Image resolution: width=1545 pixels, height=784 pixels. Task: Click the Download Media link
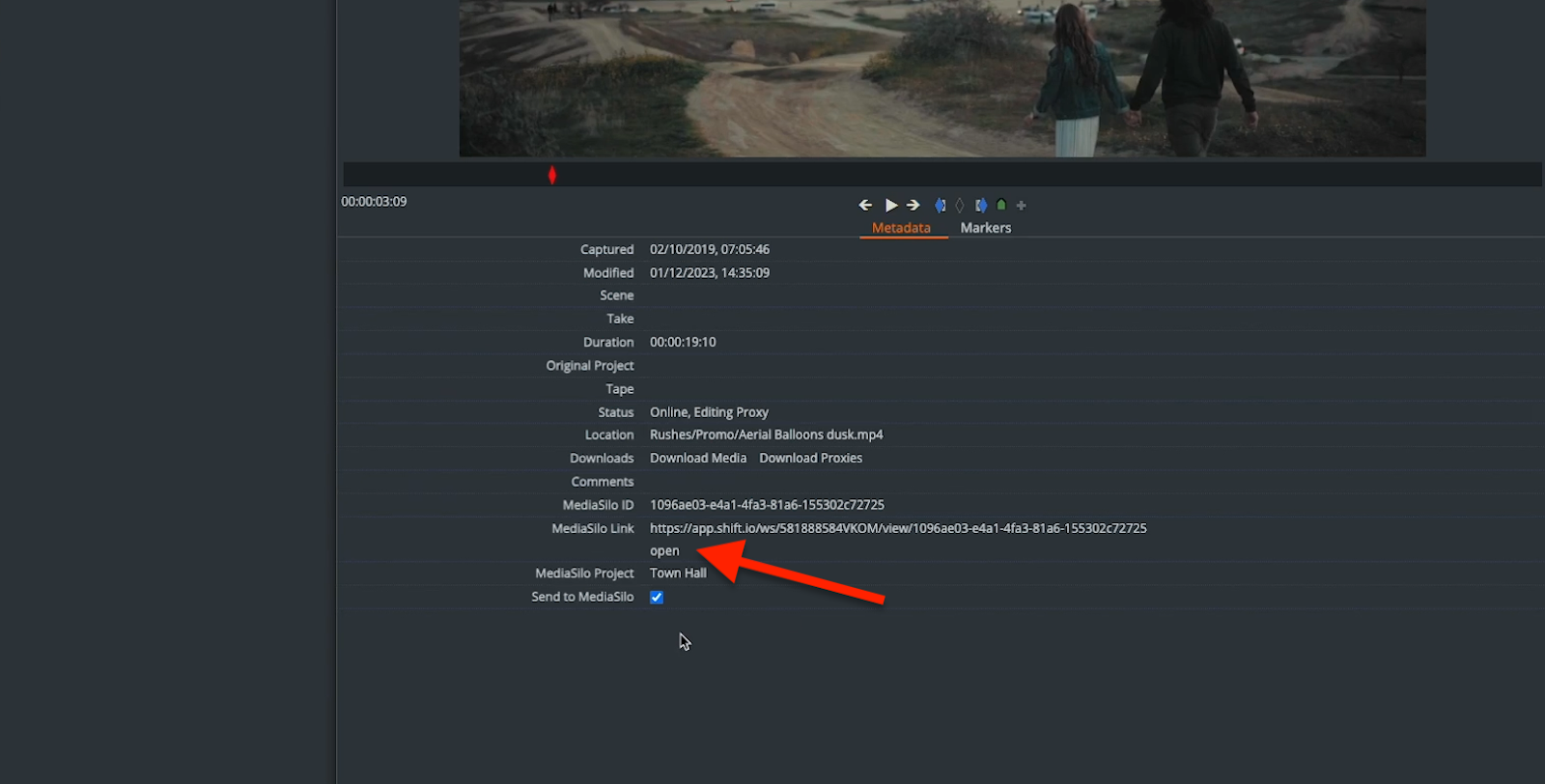coord(698,458)
